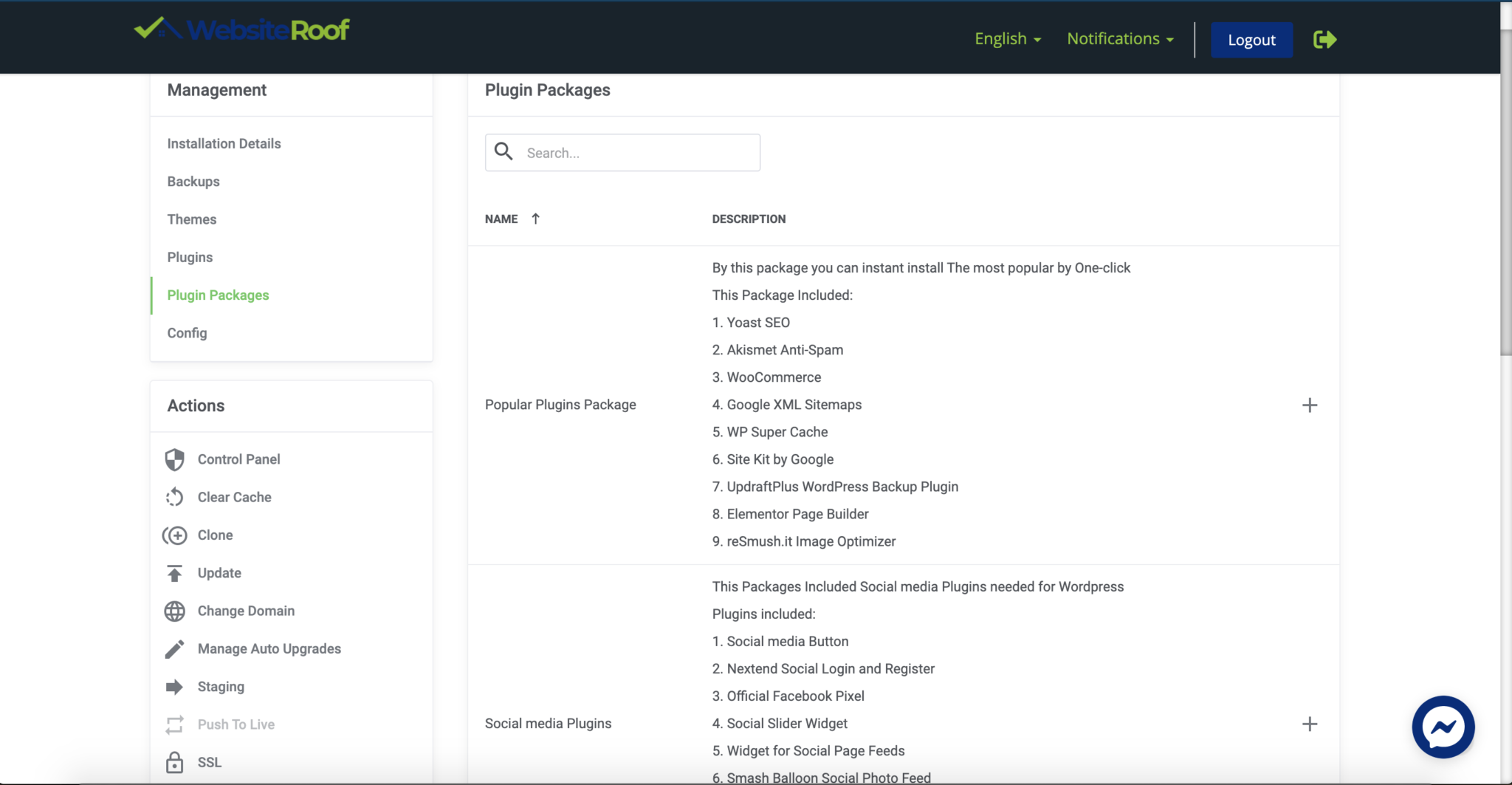Click '3. Official Facebook Pixel' text
The width and height of the screenshot is (1512, 785).
(788, 696)
